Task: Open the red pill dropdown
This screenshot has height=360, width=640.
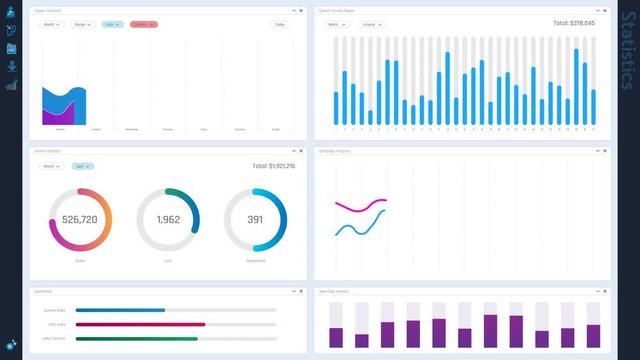Action: [144, 24]
